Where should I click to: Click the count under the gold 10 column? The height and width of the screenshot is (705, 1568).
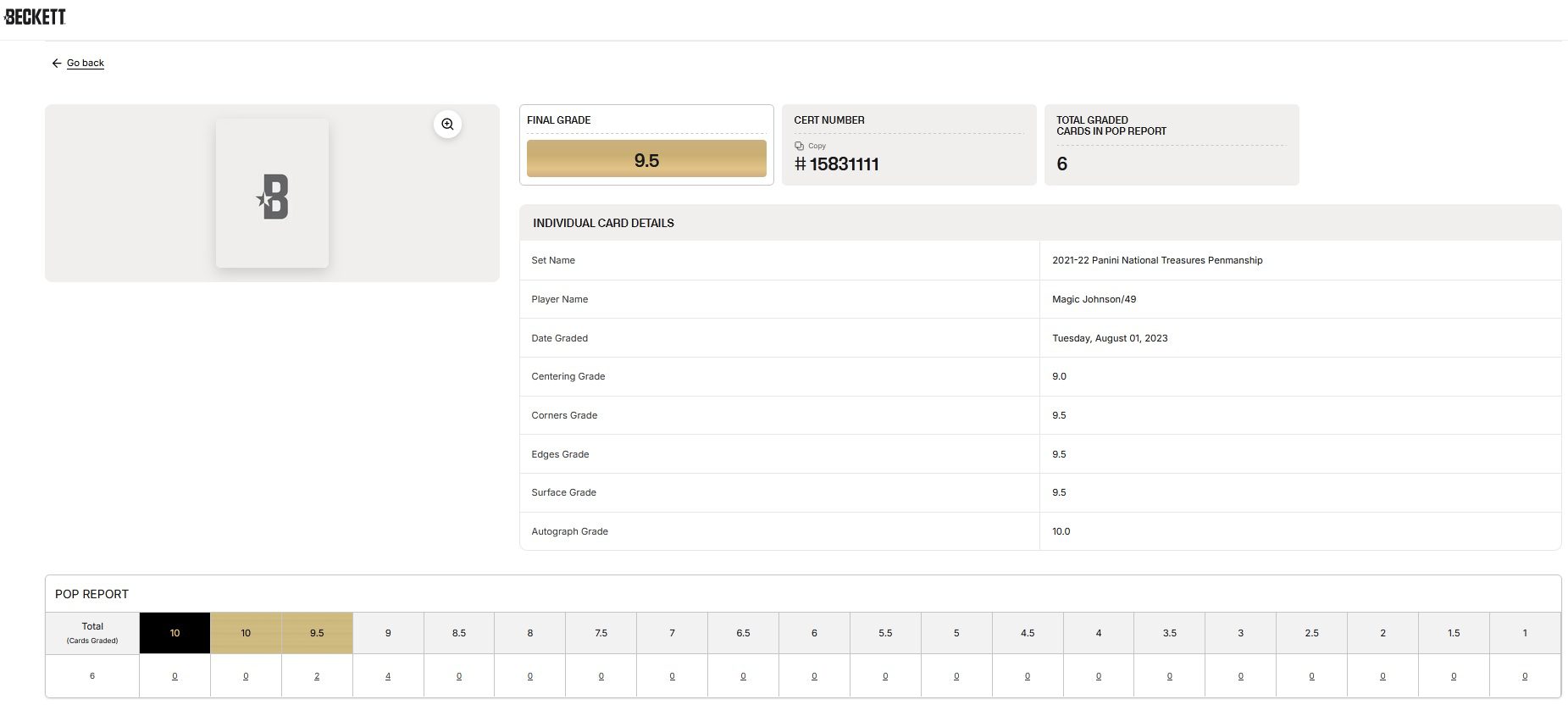tap(246, 676)
